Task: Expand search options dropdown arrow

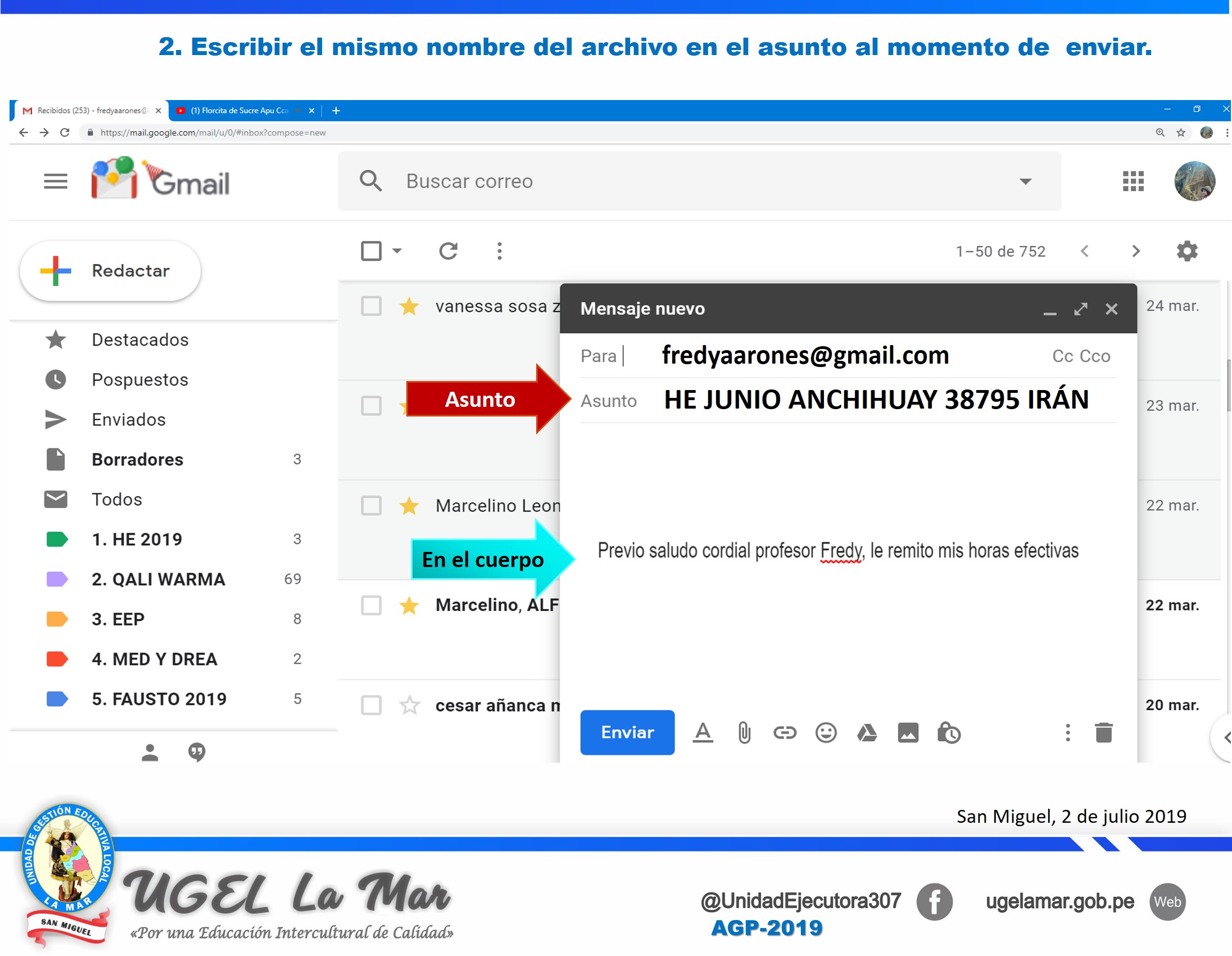Action: coord(1026,181)
